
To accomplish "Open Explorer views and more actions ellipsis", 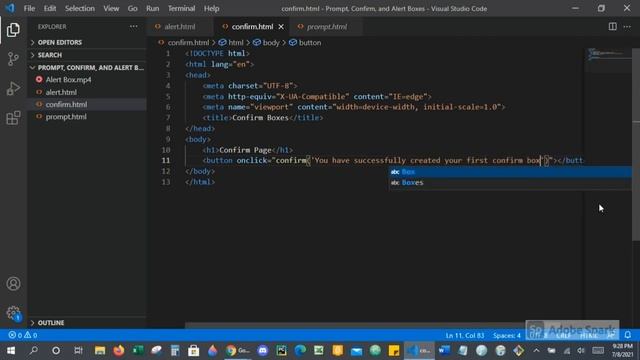I will (133, 27).
